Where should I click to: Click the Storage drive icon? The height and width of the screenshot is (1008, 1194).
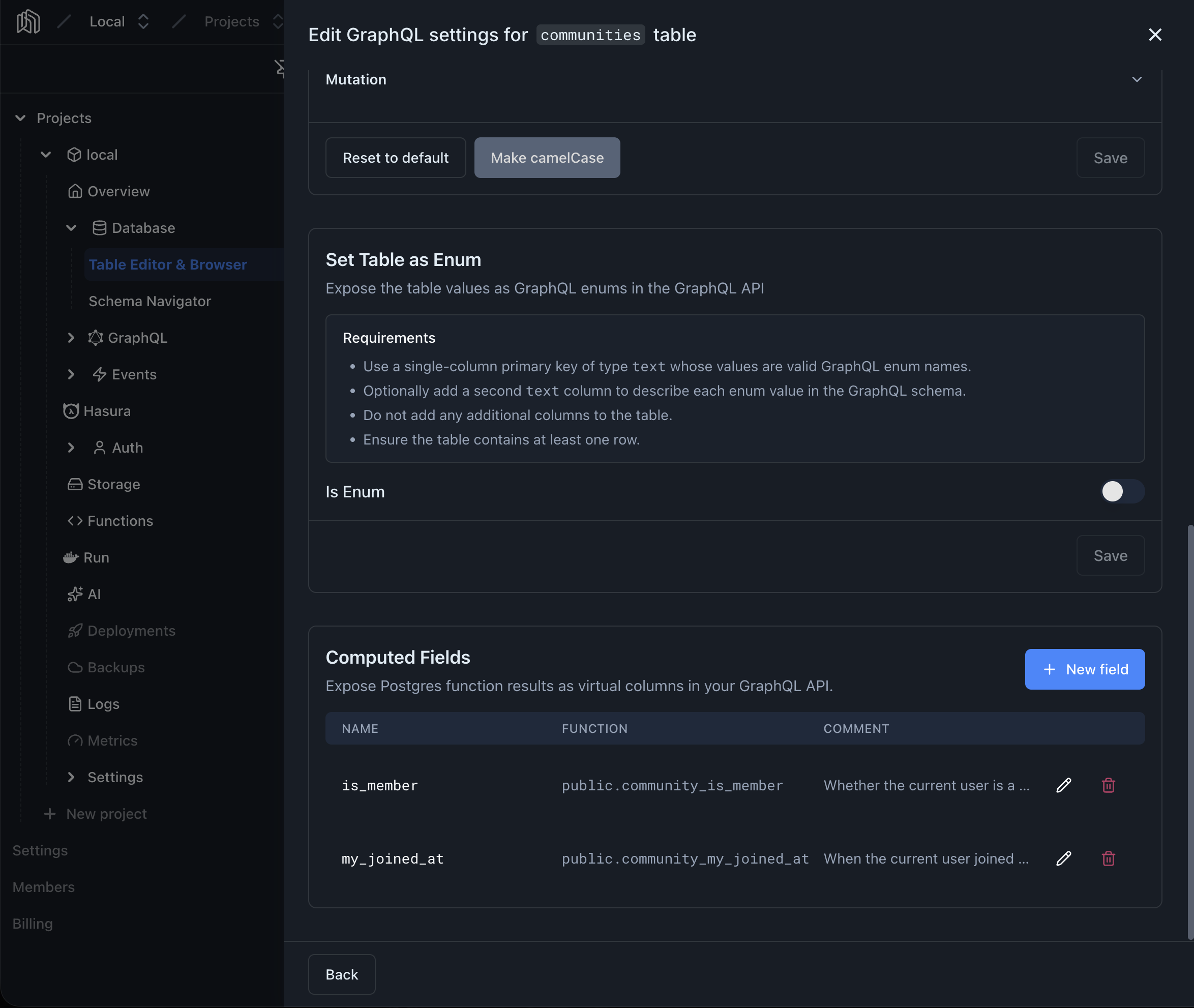coord(75,485)
